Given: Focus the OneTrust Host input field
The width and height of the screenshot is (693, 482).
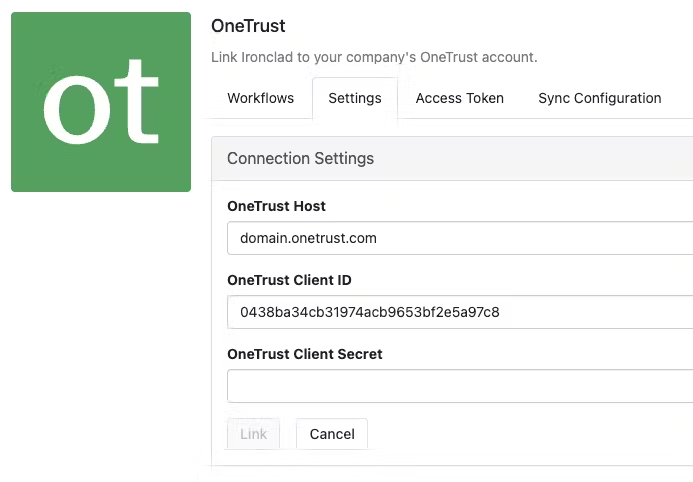Looking at the screenshot, I should coord(460,238).
